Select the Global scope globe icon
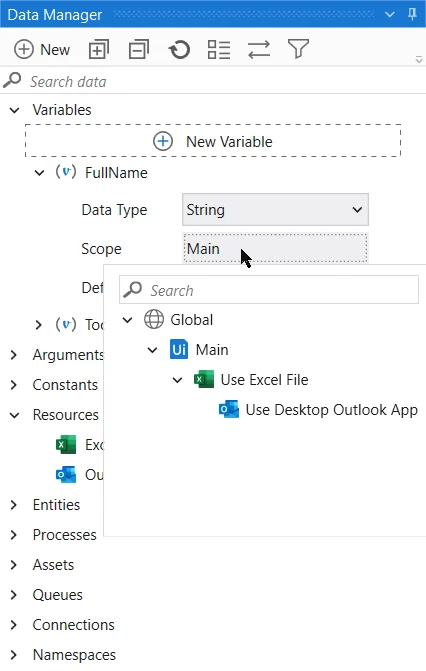 coord(154,320)
